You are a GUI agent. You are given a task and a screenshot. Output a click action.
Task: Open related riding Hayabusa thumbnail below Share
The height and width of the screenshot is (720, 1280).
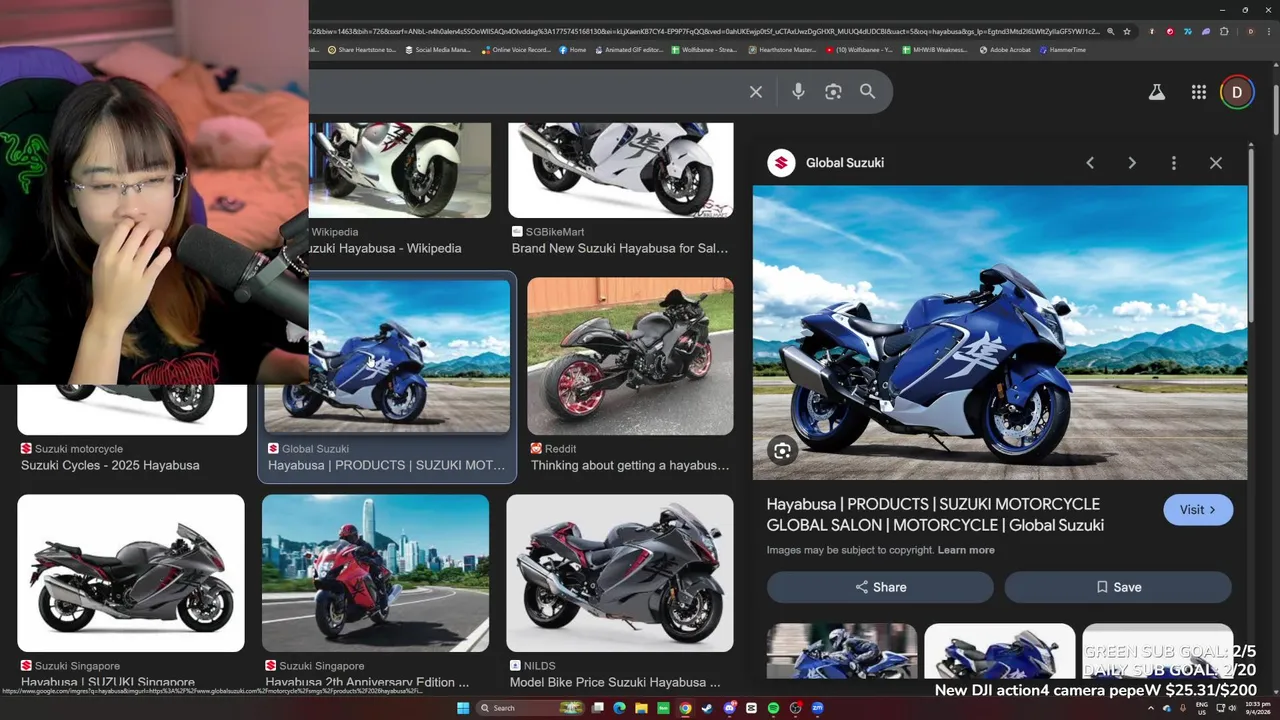pos(842,652)
